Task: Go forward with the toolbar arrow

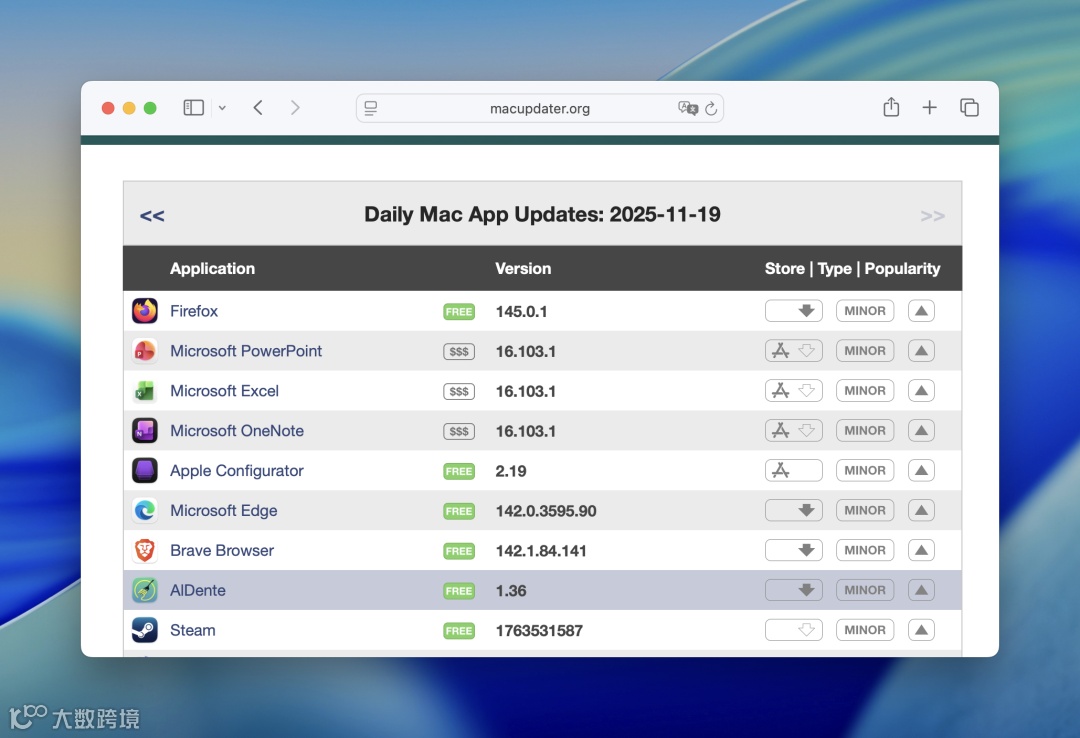Action: click(x=295, y=107)
